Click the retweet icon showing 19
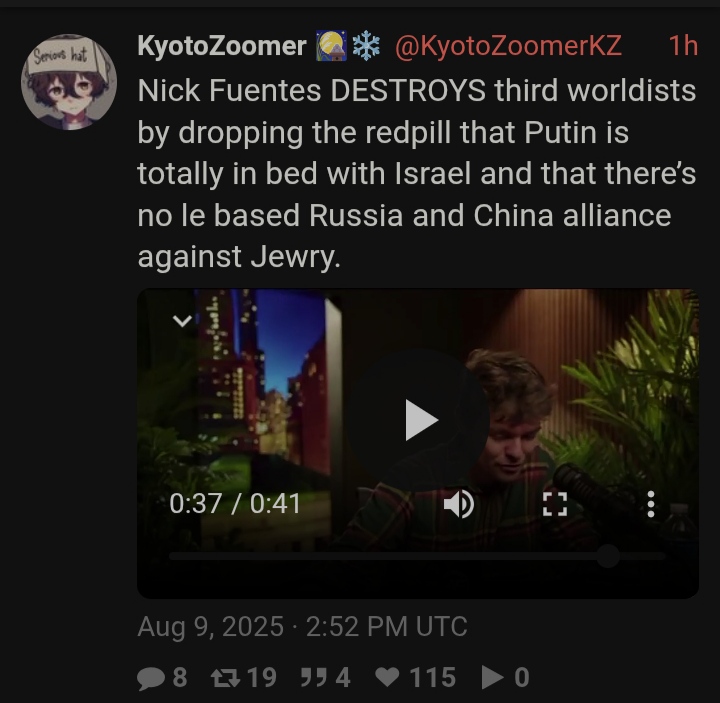The image size is (720, 703). [225, 678]
